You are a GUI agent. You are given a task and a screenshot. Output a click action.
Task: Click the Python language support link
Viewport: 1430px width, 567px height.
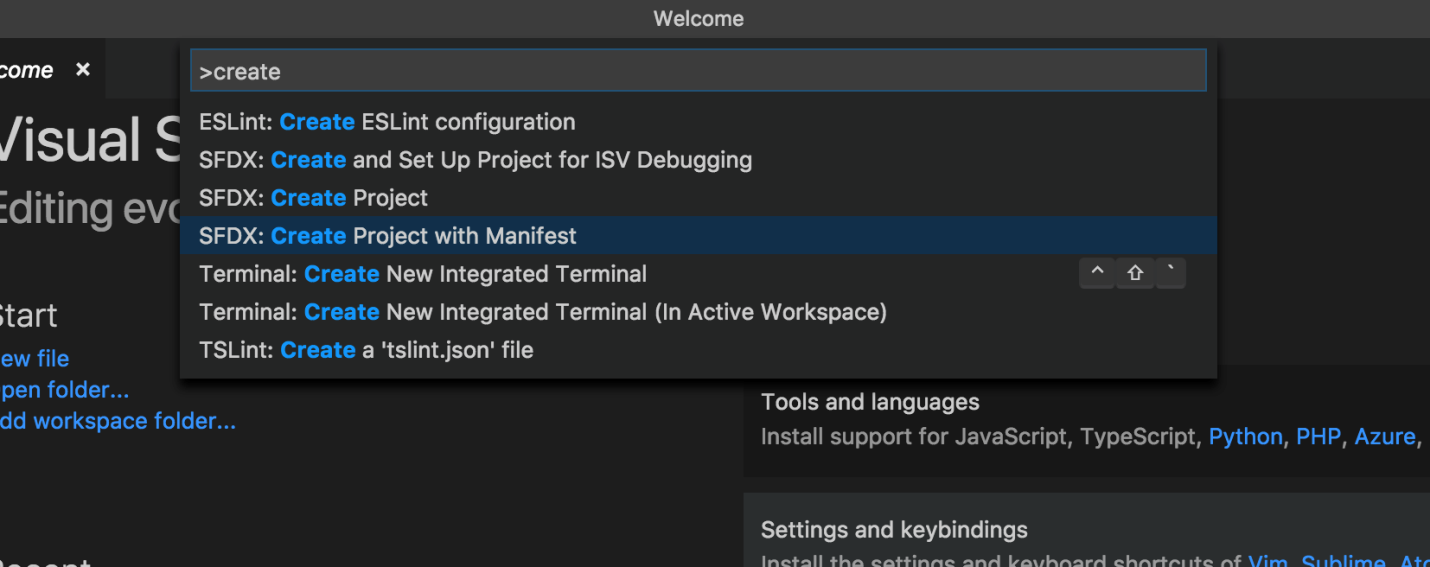[1245, 437]
